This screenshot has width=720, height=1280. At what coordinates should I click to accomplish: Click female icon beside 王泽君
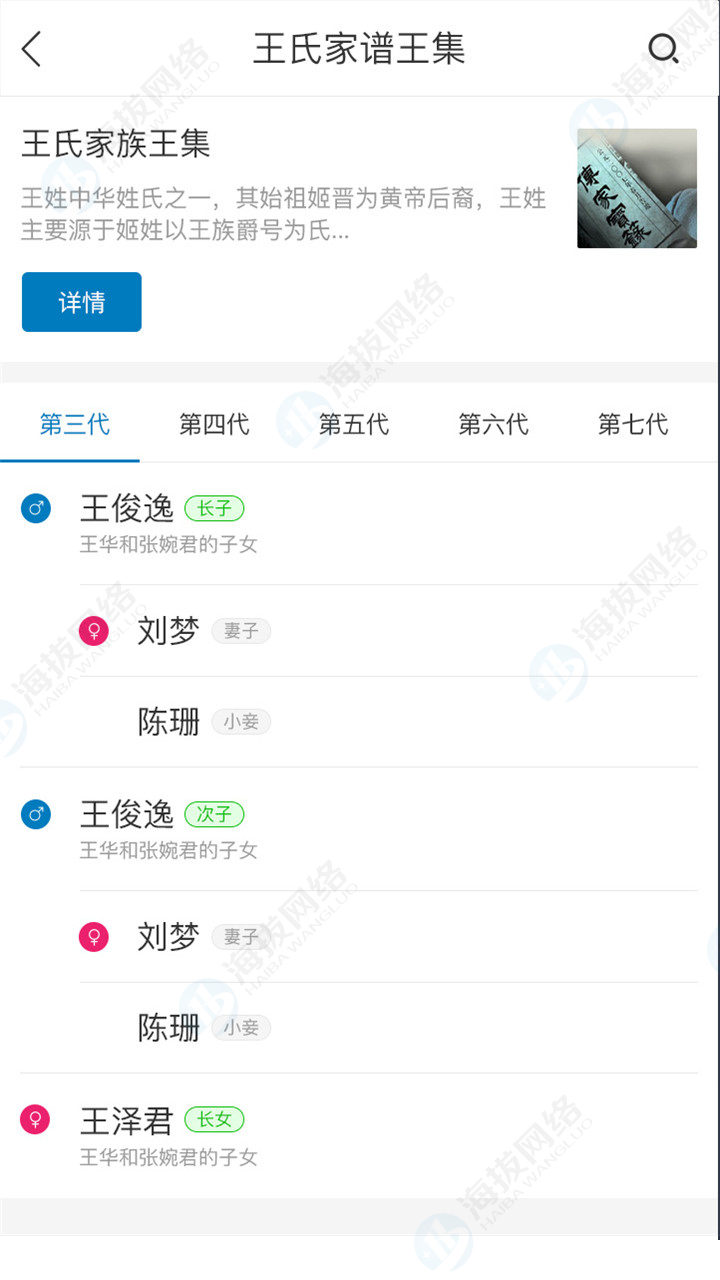click(36, 1120)
